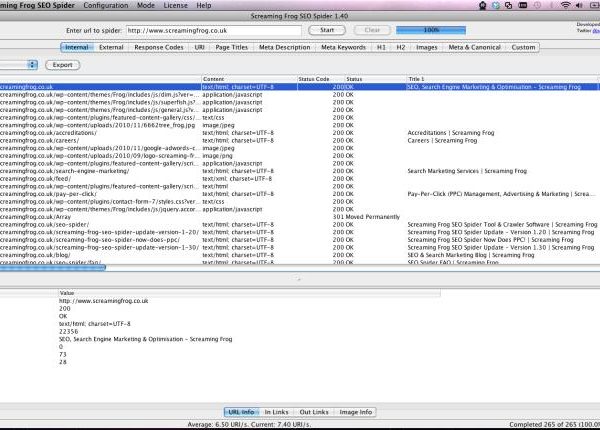Screen dimensions: 600x430
Task: Select the /pay-per-click/ URL row
Action: pos(300,194)
